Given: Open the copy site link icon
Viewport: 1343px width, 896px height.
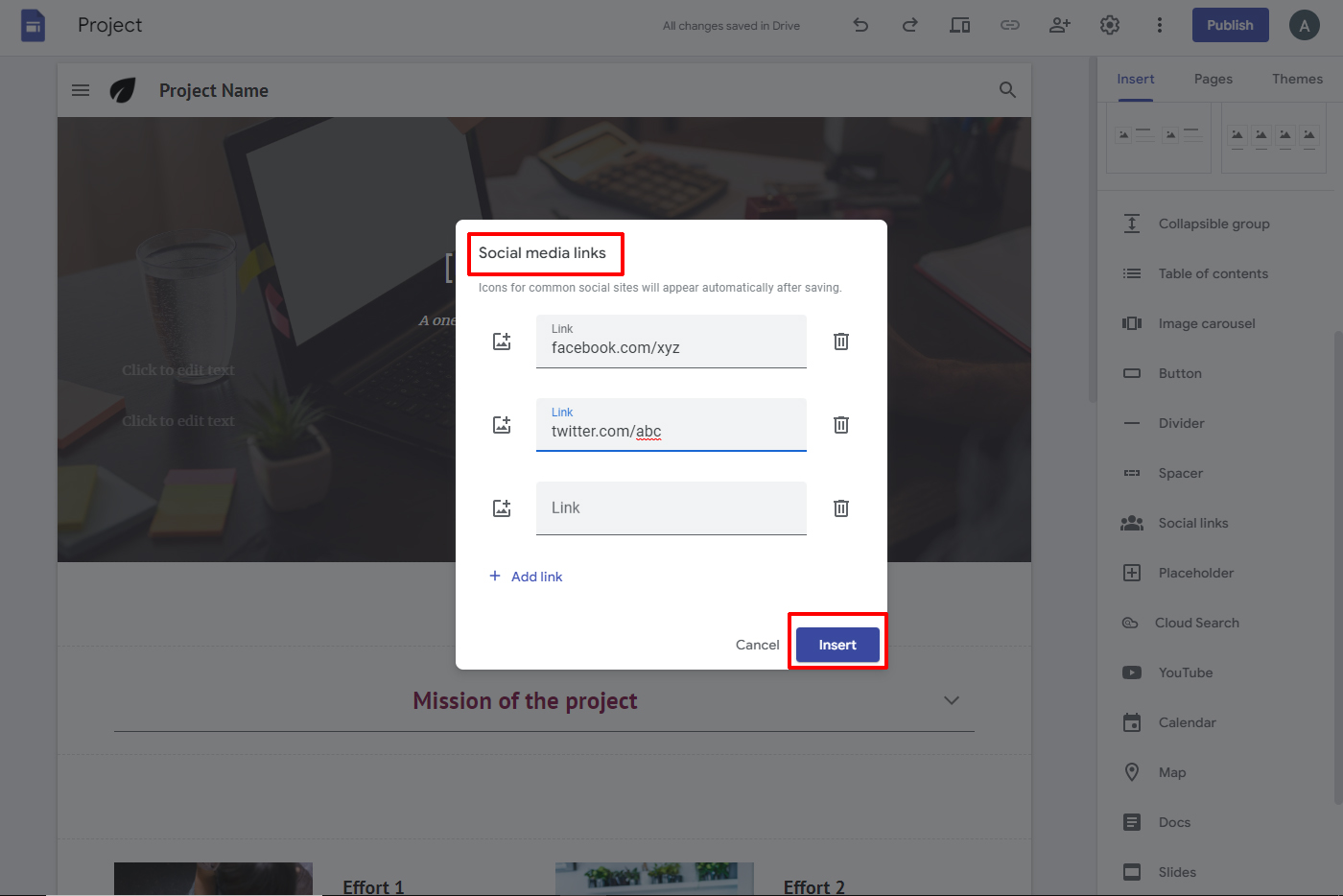Looking at the screenshot, I should tap(1009, 25).
